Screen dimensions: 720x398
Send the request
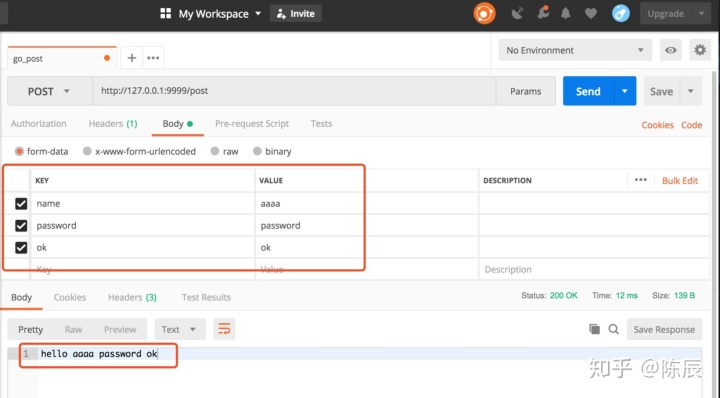tap(588, 91)
